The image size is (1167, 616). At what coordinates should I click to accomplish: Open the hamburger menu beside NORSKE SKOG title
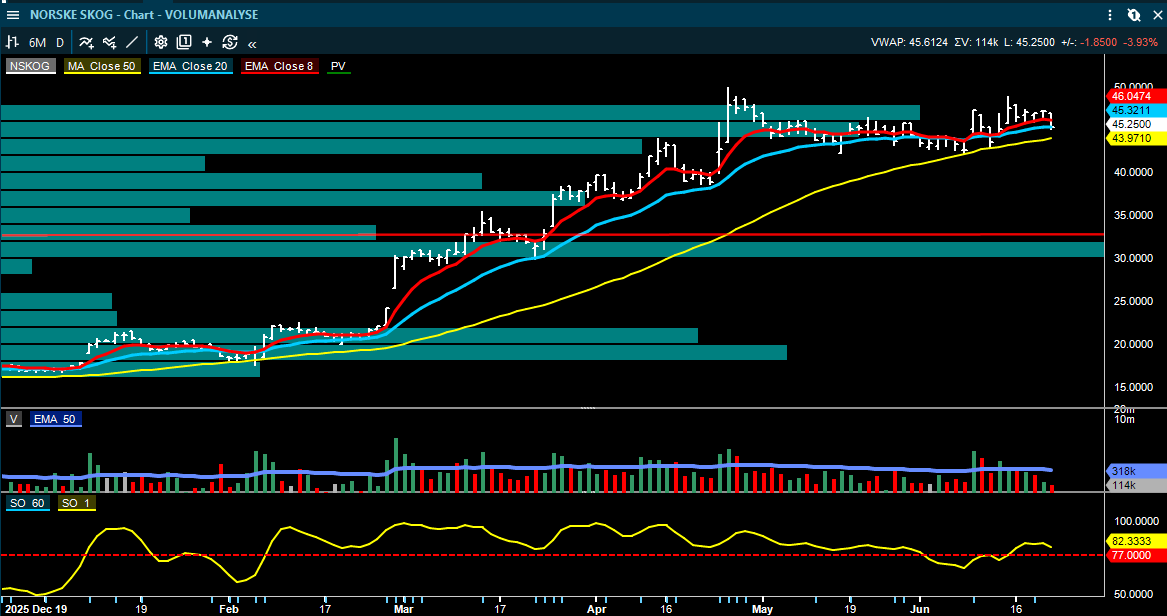13,14
